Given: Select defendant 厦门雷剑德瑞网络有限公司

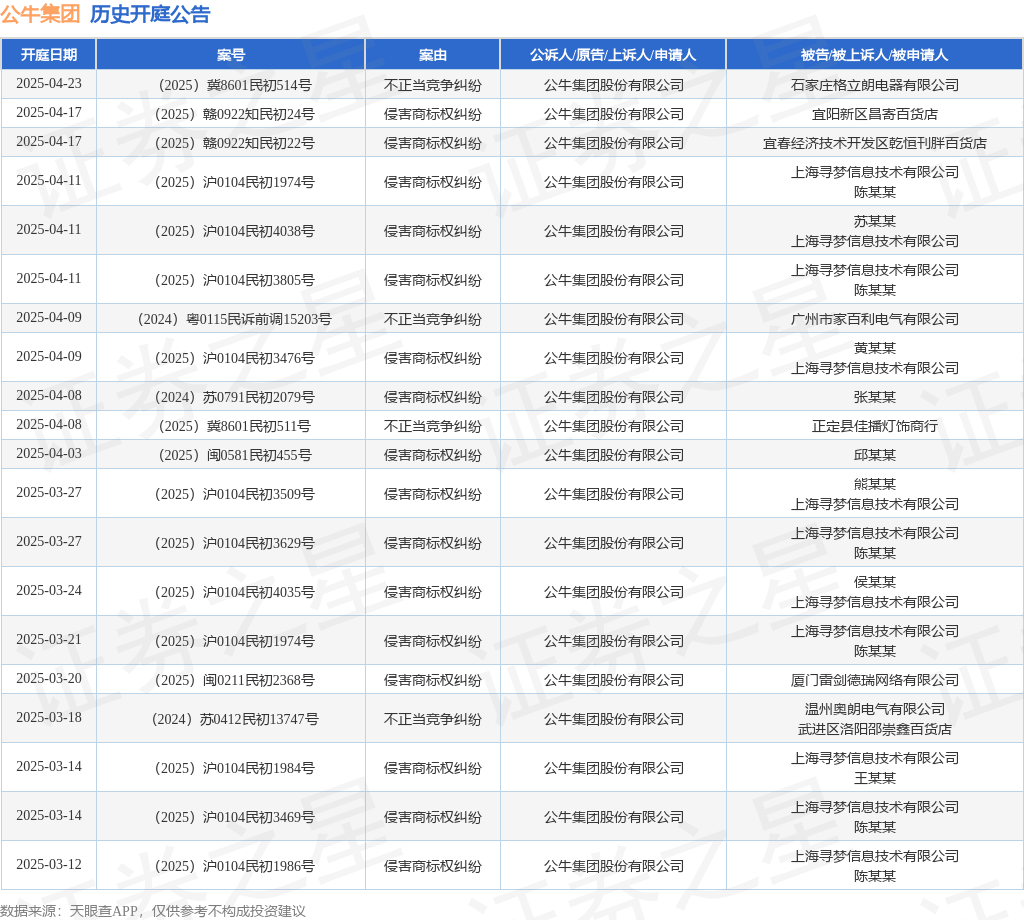Looking at the screenshot, I should click(x=875, y=680).
